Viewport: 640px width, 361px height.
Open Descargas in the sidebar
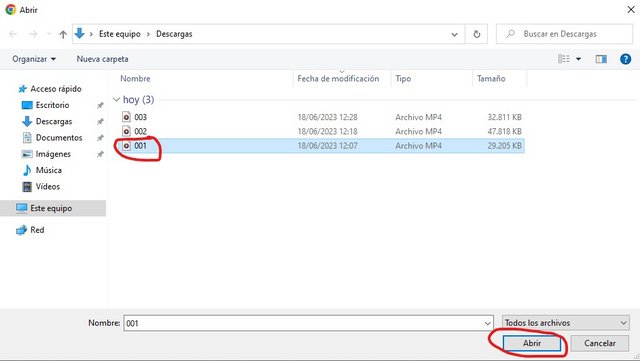[x=53, y=121]
